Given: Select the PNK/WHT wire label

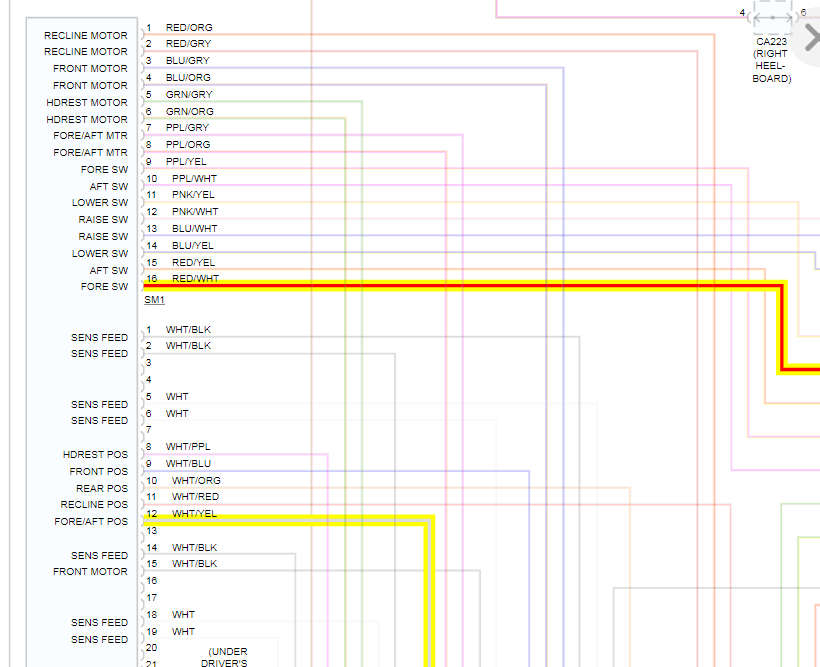Looking at the screenshot, I should 195,211.
